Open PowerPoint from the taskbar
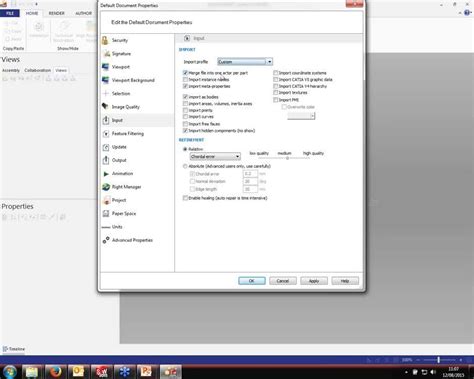The width and height of the screenshot is (474, 379). pyautogui.click(x=147, y=372)
